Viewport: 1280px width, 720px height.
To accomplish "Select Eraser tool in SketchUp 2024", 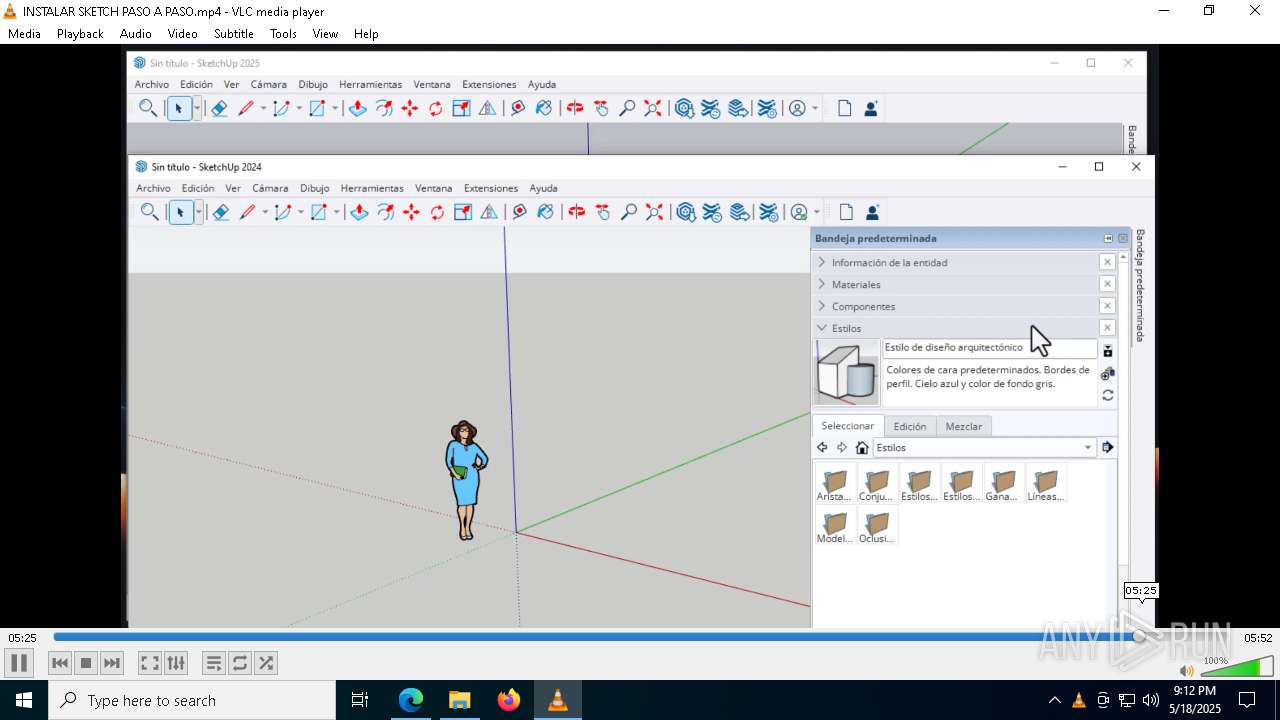I will 220,212.
